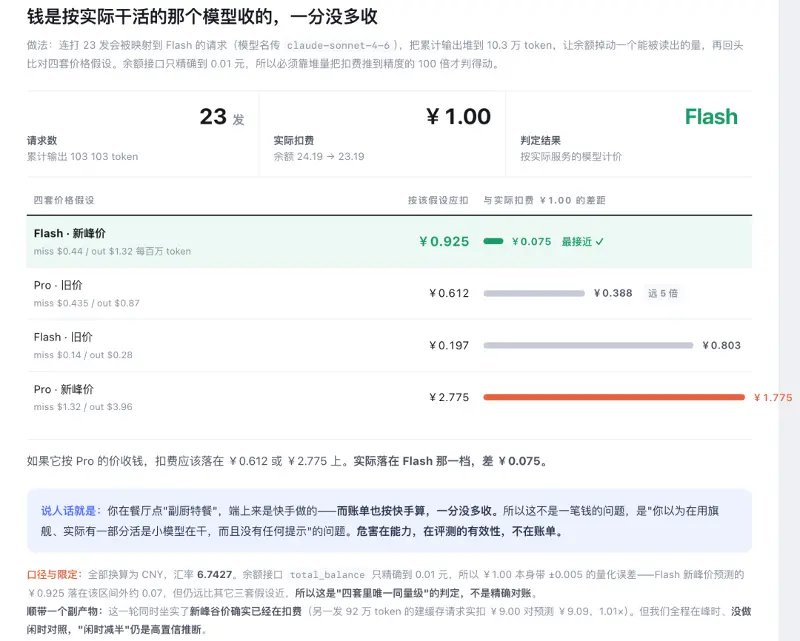Click the 按该假设应扣 column header
Viewport: 800px width, 641px height.
(x=438, y=200)
